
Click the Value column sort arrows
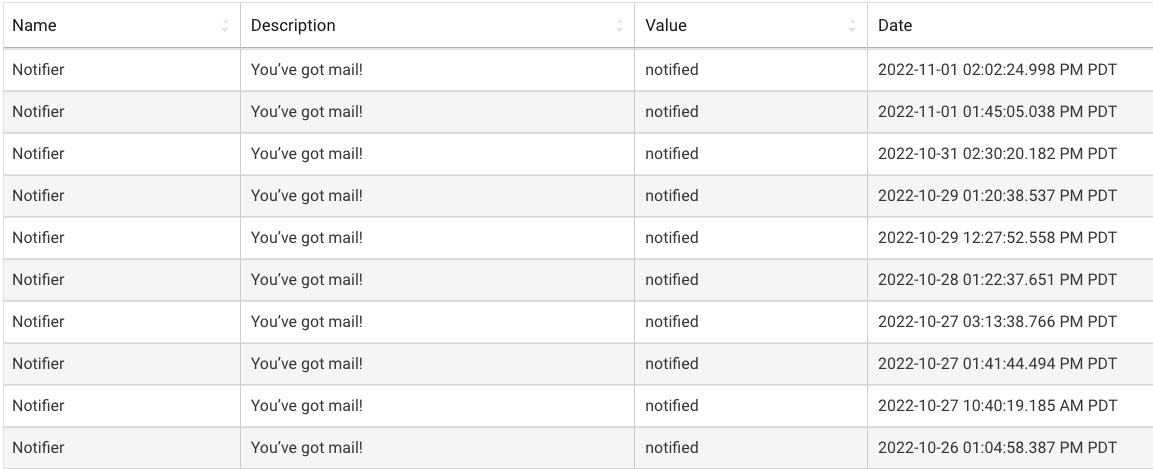click(852, 25)
